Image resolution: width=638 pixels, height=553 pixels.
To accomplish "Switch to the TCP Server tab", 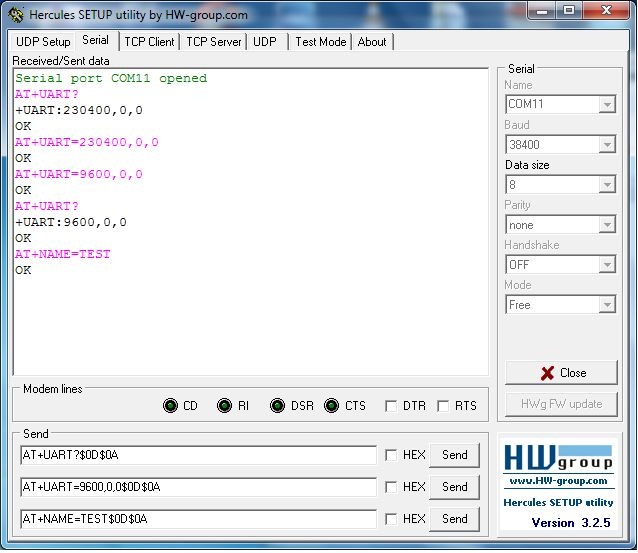I will [x=214, y=42].
